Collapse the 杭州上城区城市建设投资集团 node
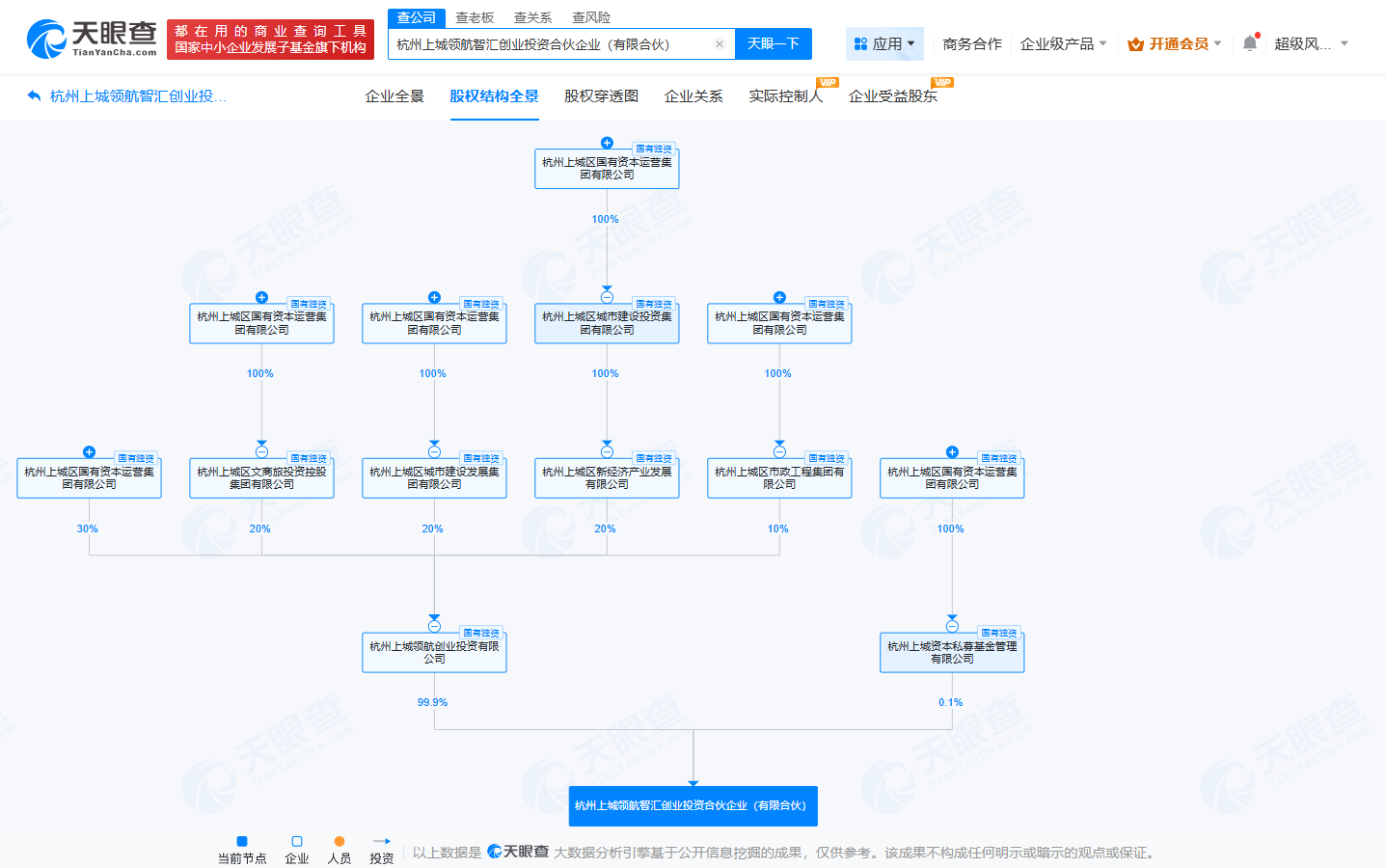This screenshot has height=868, width=1386. coord(606,297)
